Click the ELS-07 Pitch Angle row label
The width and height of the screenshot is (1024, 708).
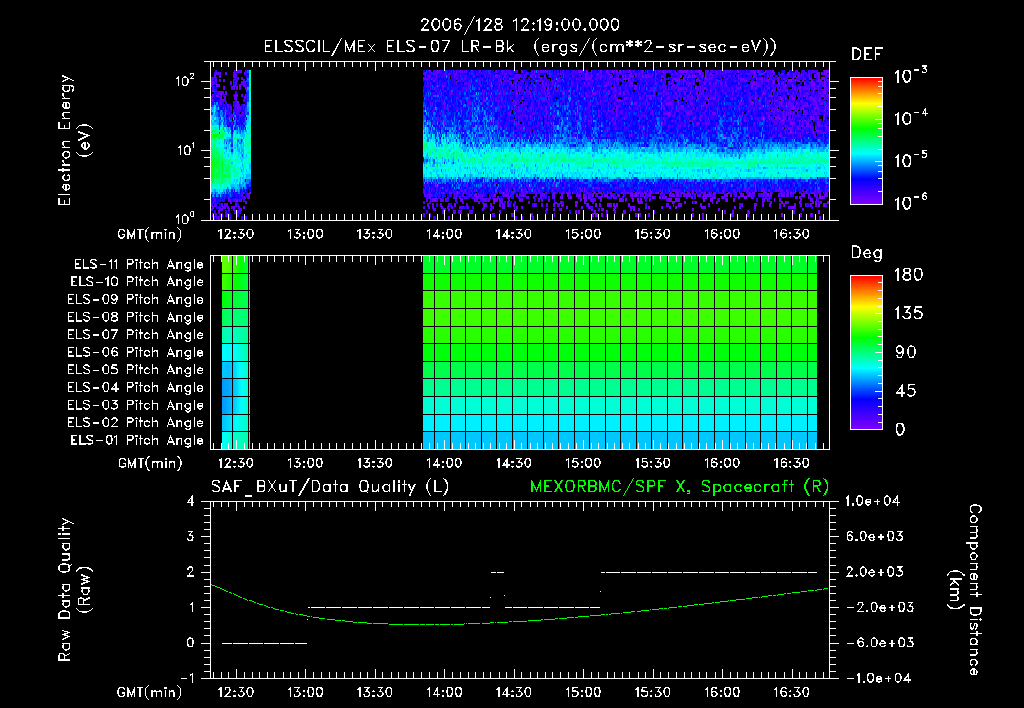click(136, 334)
